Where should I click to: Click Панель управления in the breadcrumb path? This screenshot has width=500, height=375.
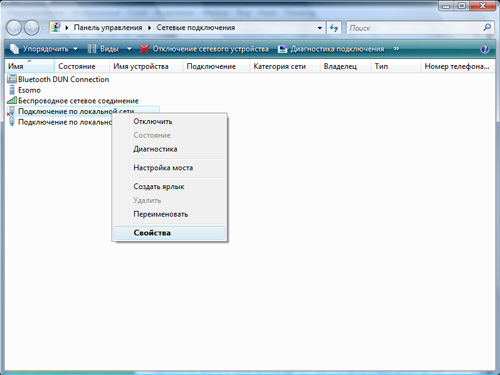[108, 28]
